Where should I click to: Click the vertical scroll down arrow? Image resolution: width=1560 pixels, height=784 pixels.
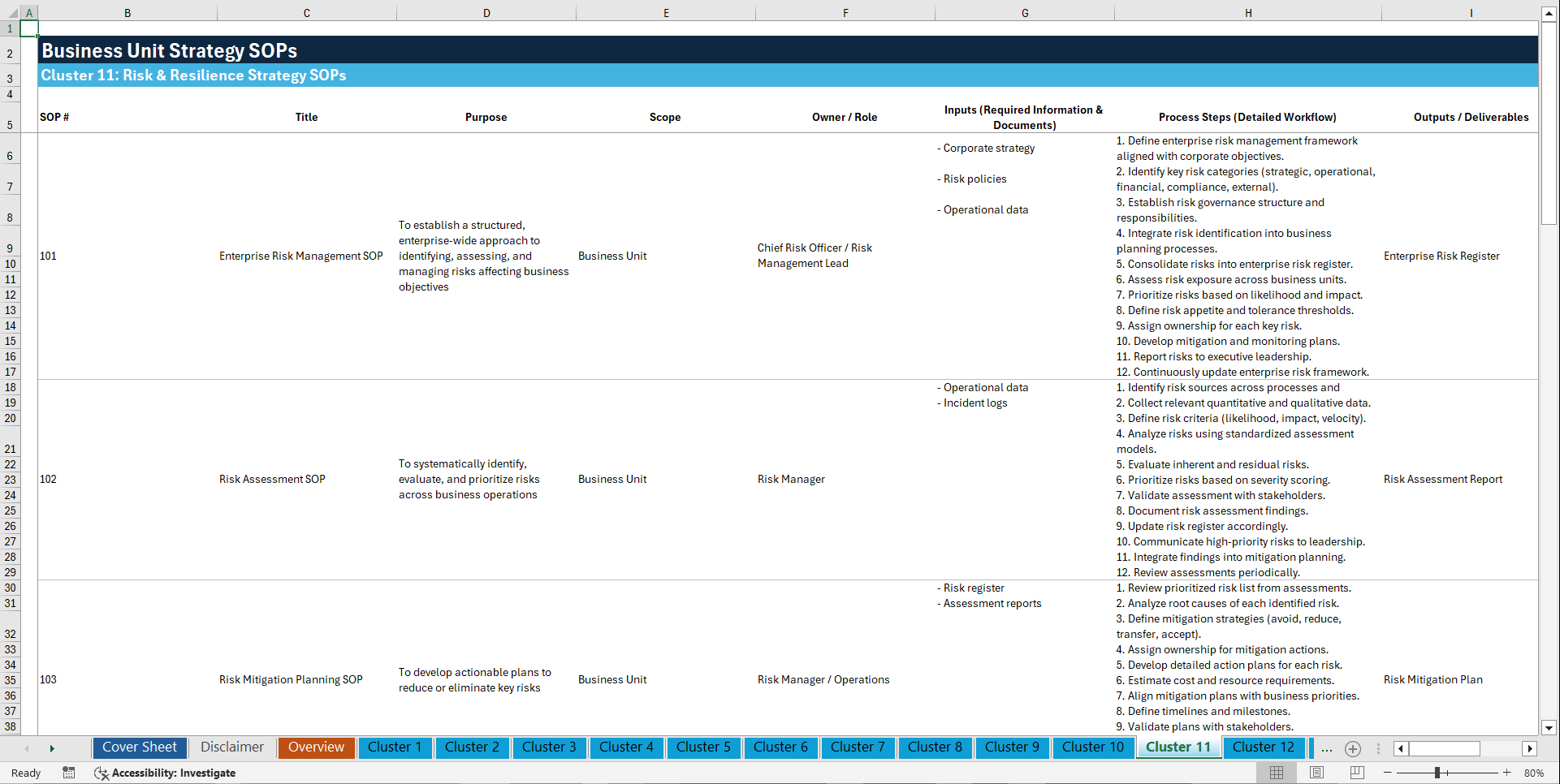tap(1549, 728)
